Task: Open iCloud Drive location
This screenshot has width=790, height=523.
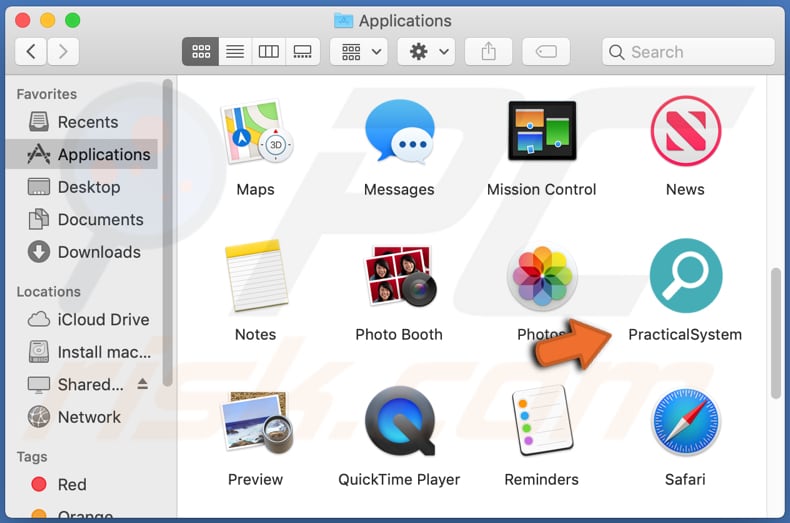Action: click(82, 319)
